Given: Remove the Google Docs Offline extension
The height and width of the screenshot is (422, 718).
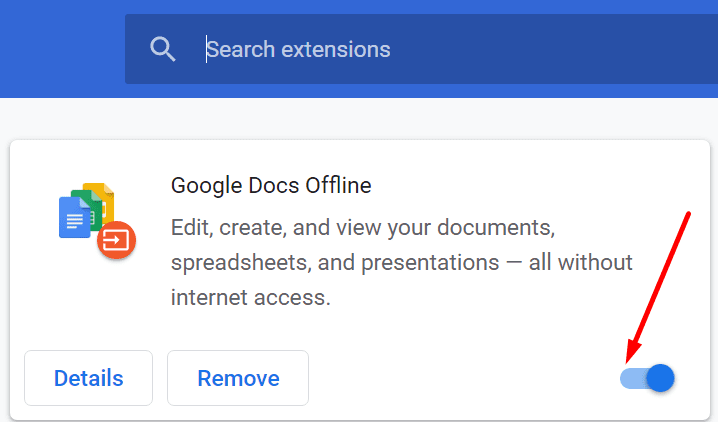Looking at the screenshot, I should 238,378.
